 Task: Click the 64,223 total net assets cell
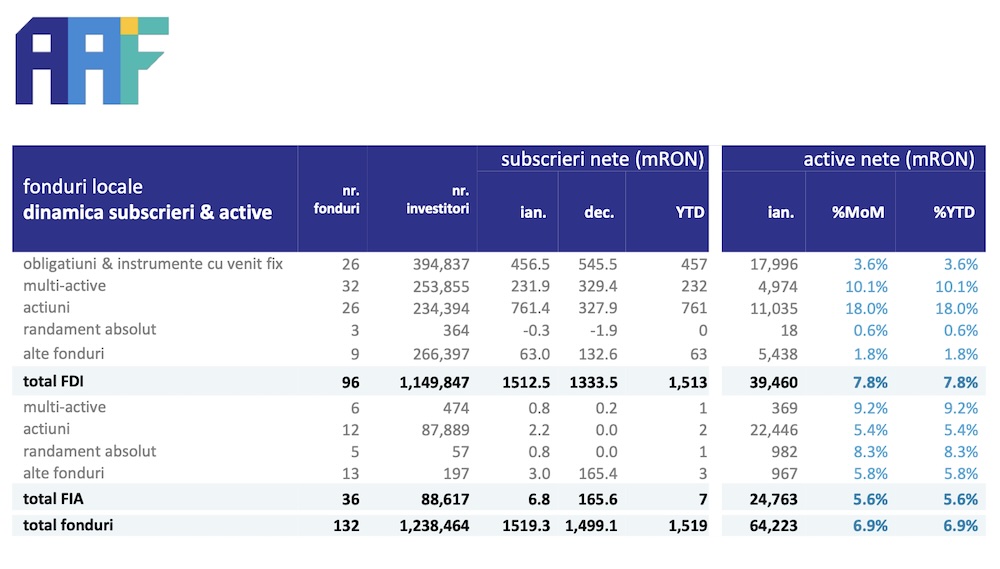point(773,526)
